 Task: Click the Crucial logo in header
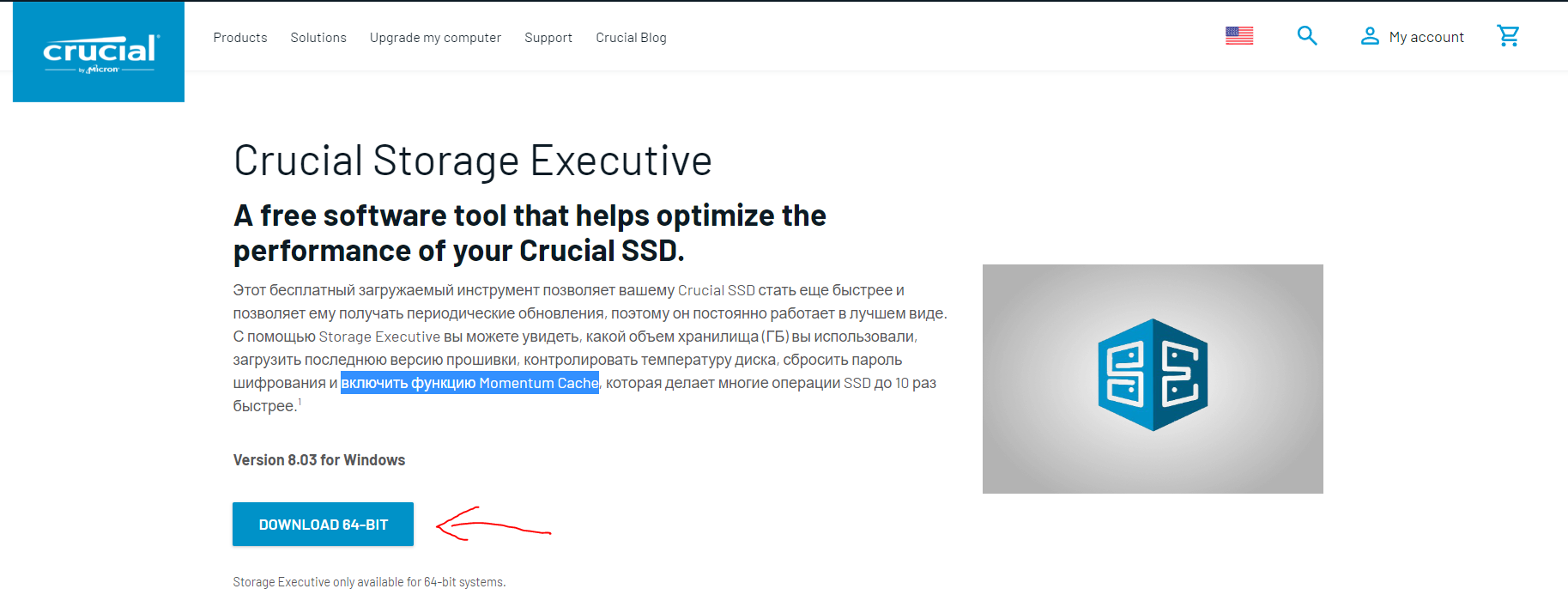[x=99, y=52]
